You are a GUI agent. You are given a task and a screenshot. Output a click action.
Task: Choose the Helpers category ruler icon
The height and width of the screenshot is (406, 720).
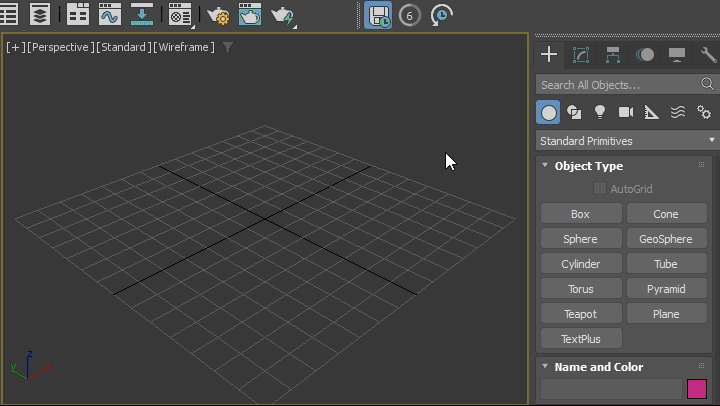point(652,112)
